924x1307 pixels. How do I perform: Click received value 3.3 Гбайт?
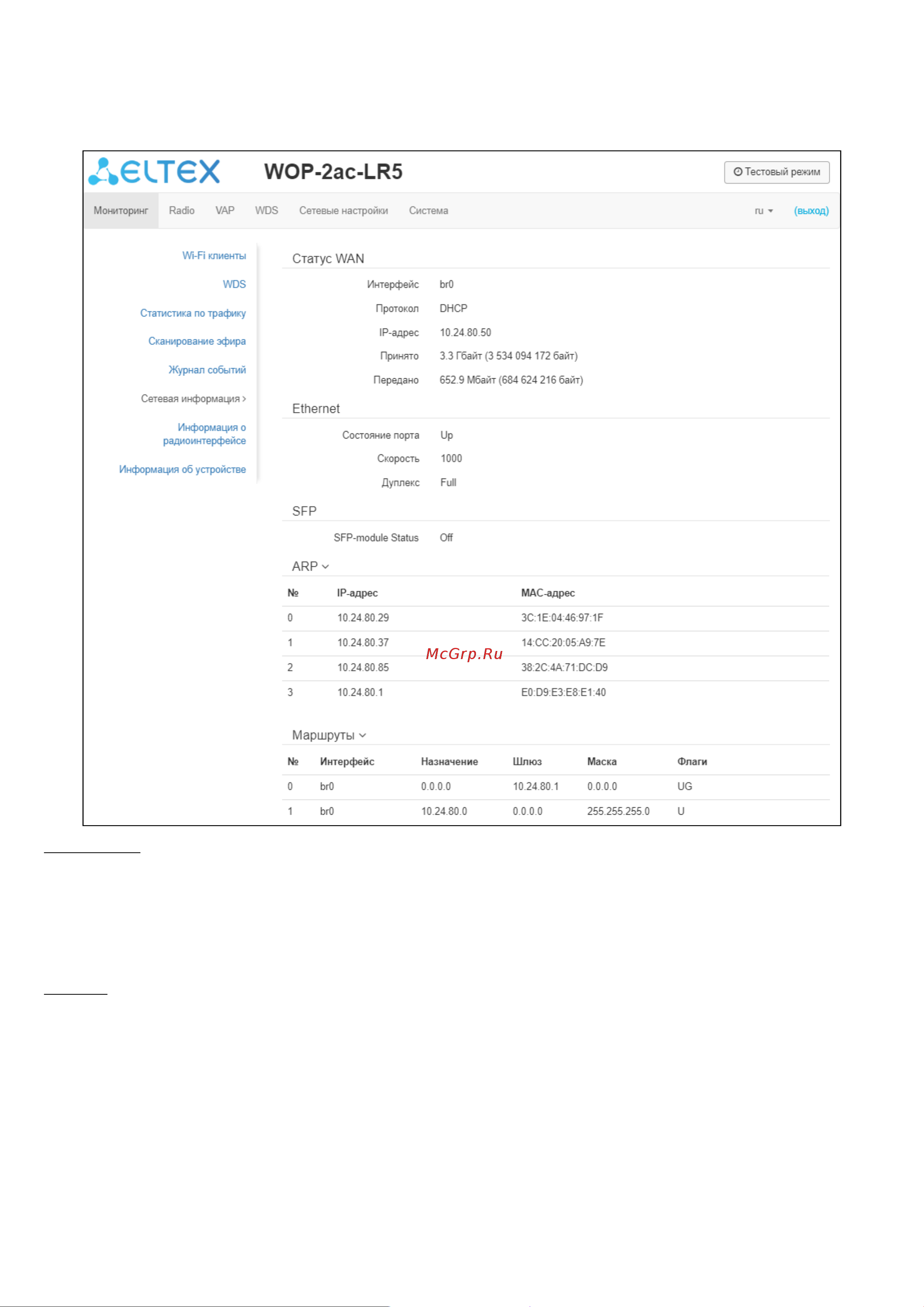coord(509,357)
